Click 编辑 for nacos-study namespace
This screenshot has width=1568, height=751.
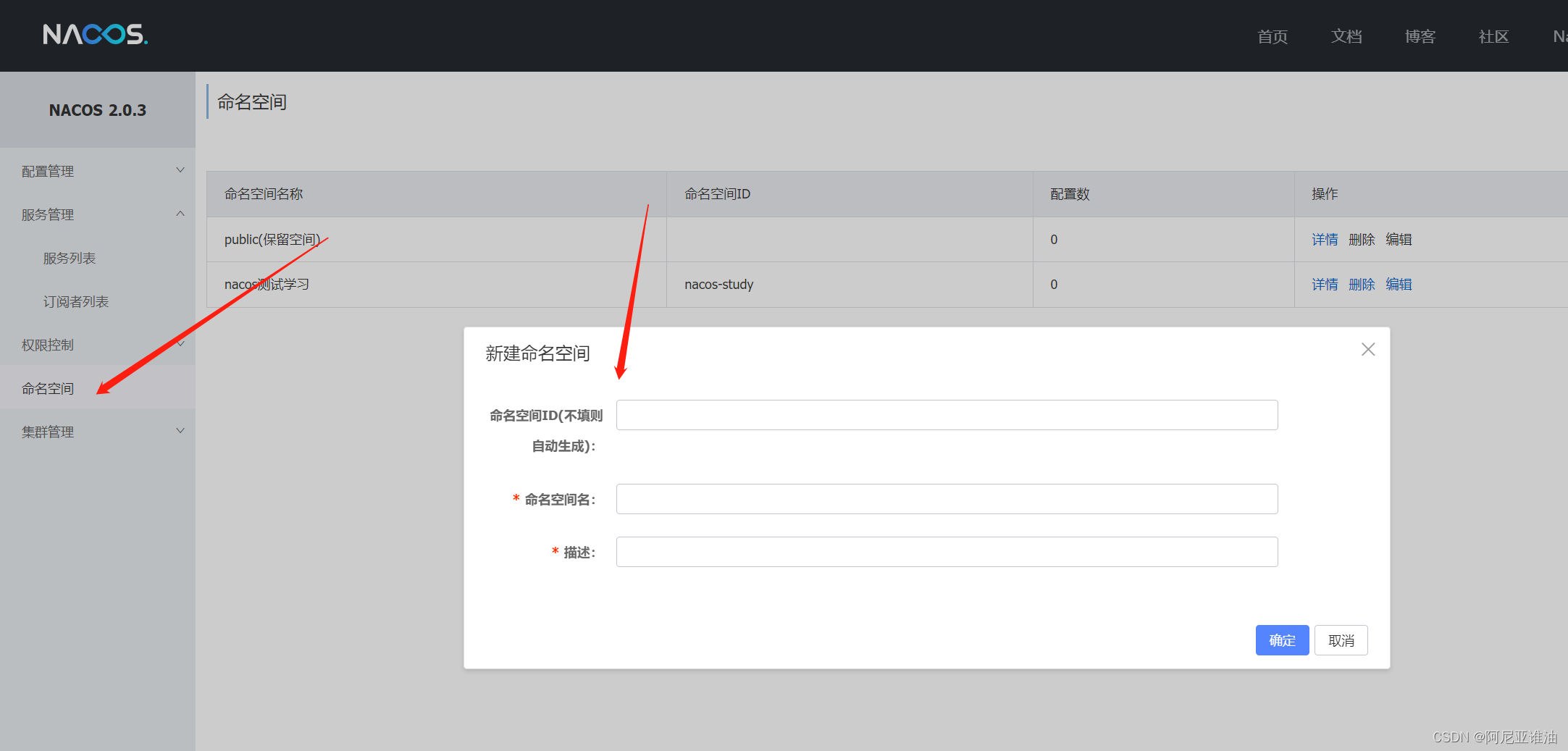tap(1399, 285)
